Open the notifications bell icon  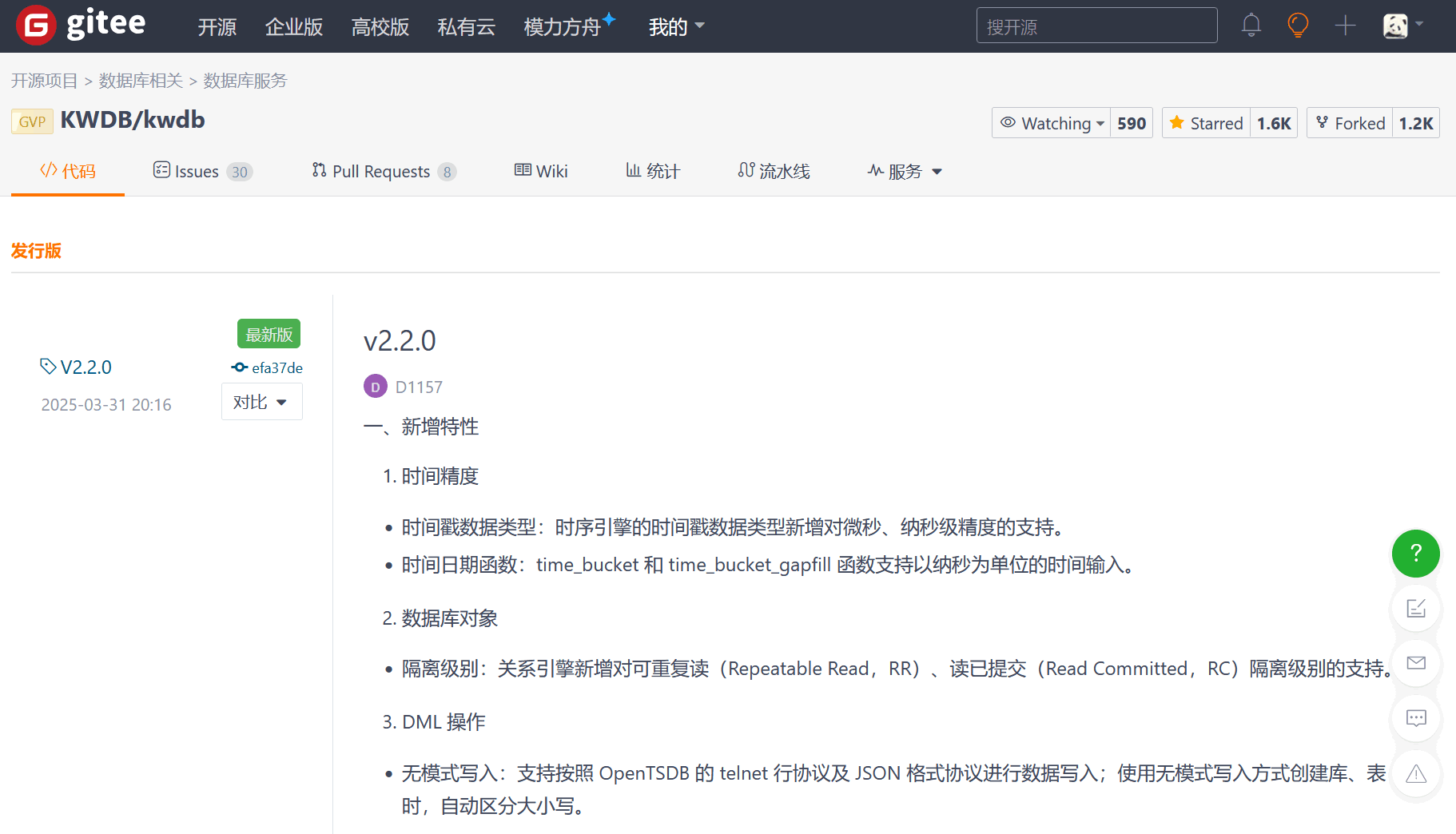pos(1251,26)
